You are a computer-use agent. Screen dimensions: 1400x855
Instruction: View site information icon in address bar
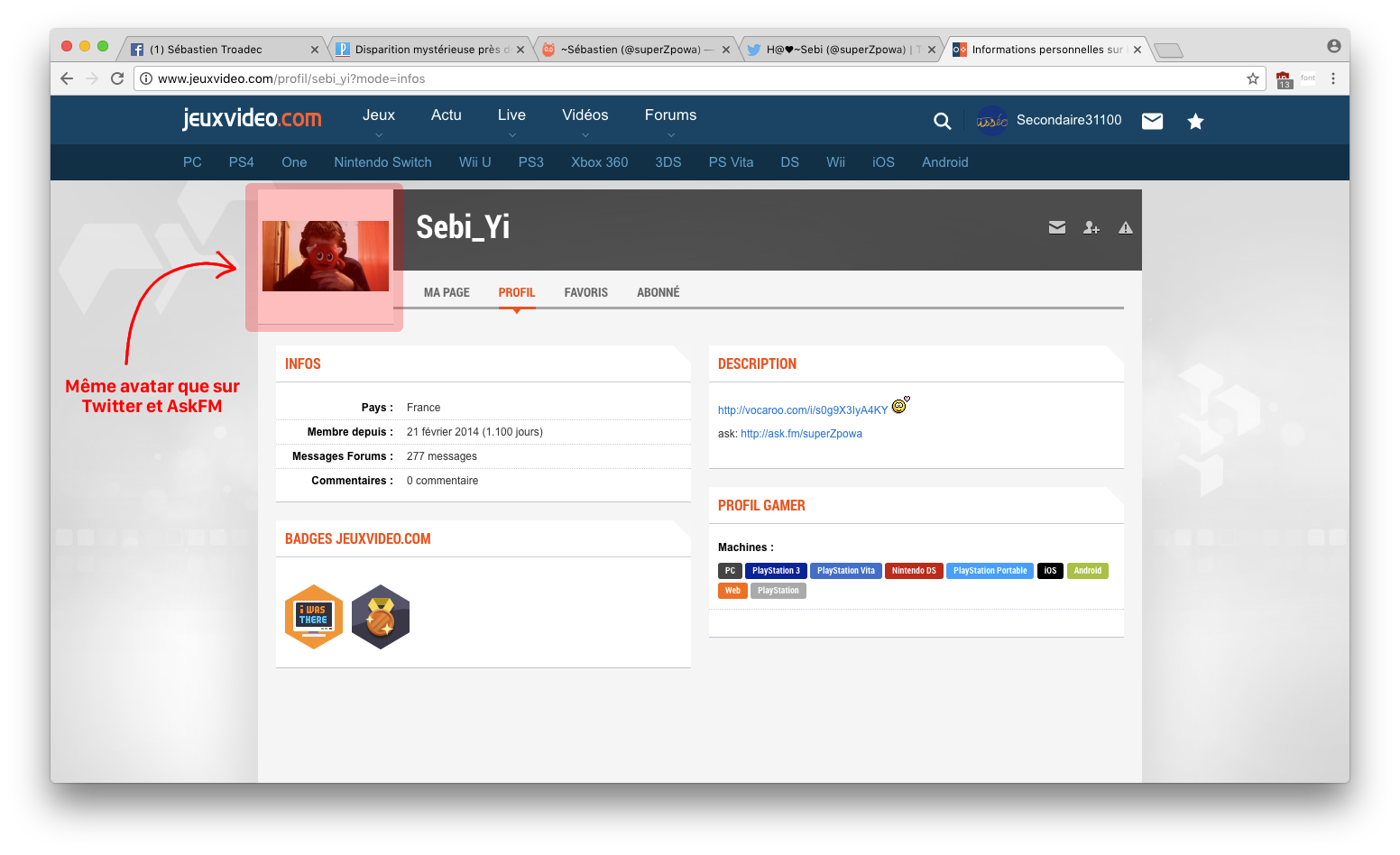[146, 78]
